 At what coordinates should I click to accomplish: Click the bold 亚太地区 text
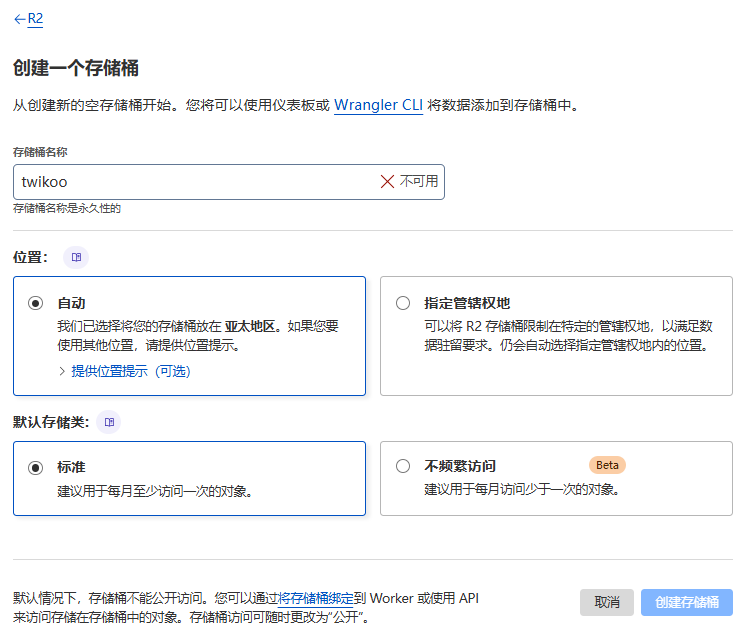click(250, 326)
